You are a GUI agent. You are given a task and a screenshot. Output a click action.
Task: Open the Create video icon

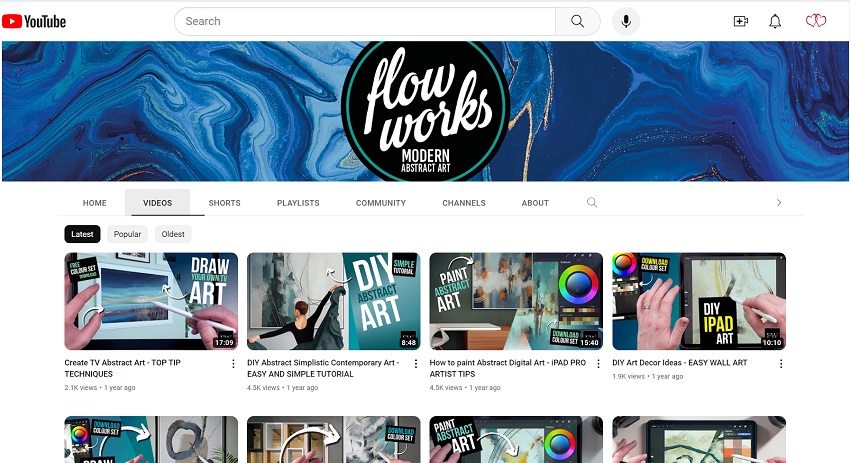coord(741,21)
